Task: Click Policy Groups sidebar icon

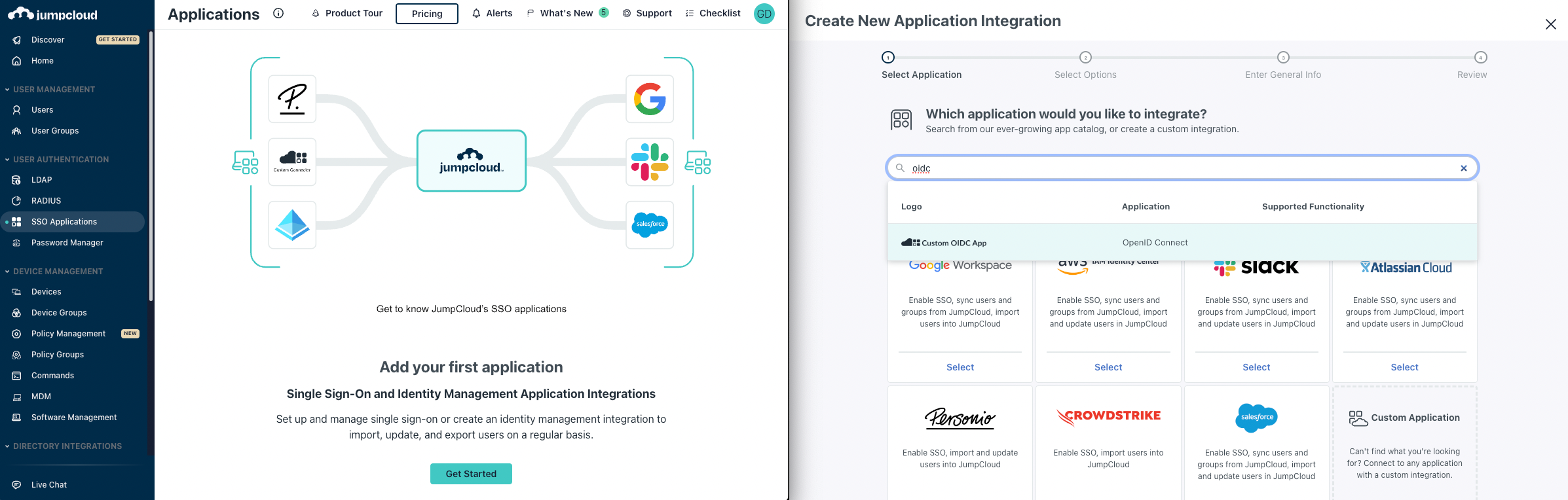Action: pos(17,355)
